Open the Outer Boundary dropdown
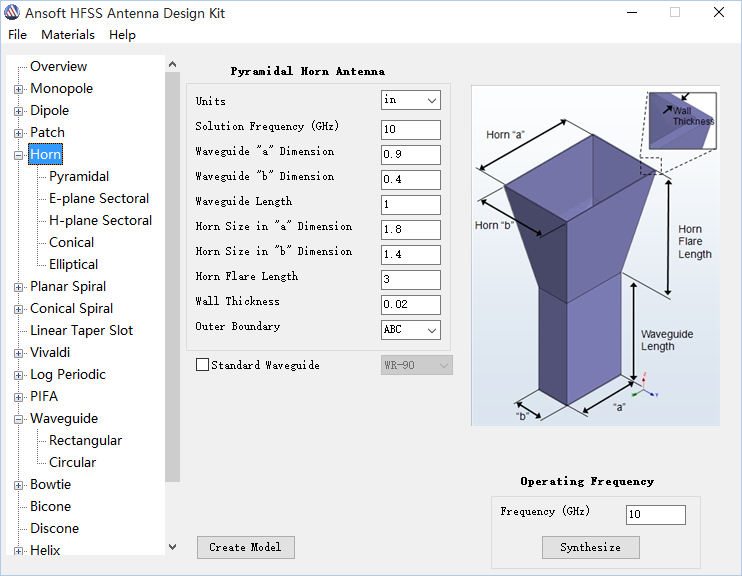742x576 pixels. click(411, 330)
